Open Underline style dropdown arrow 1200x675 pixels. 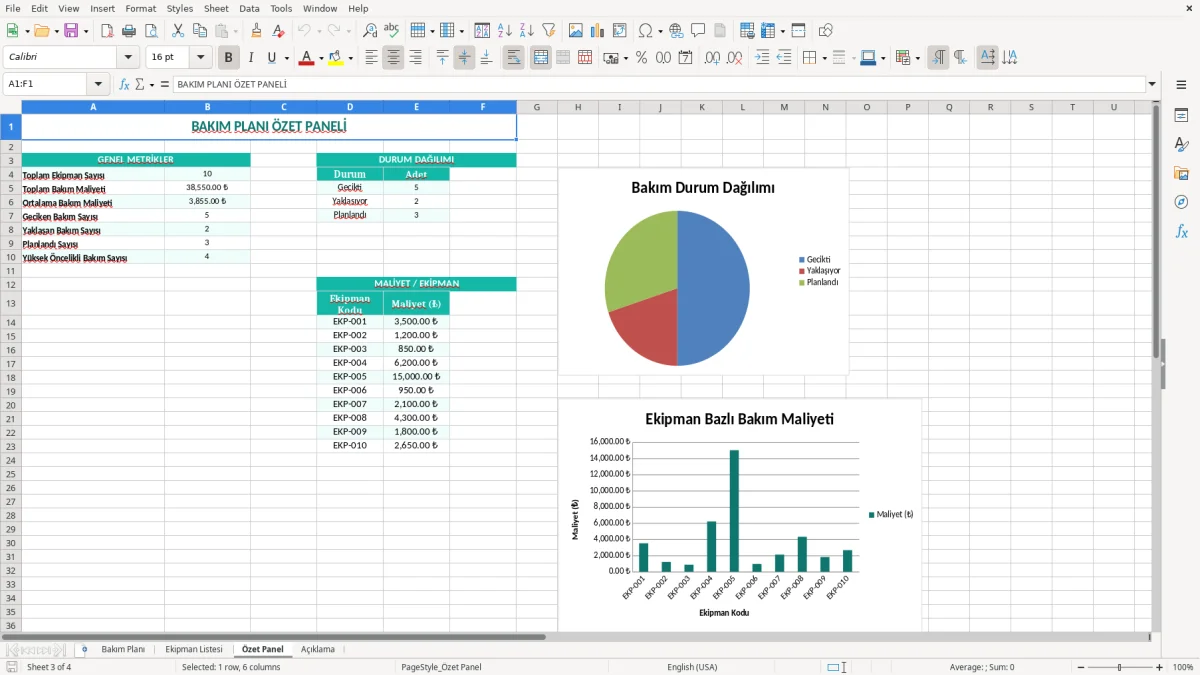point(286,58)
